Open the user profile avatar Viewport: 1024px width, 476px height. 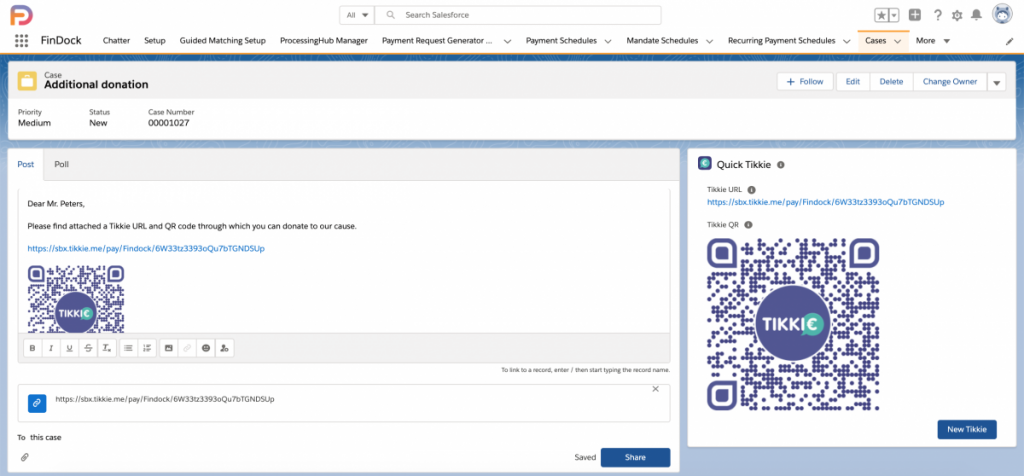1002,14
